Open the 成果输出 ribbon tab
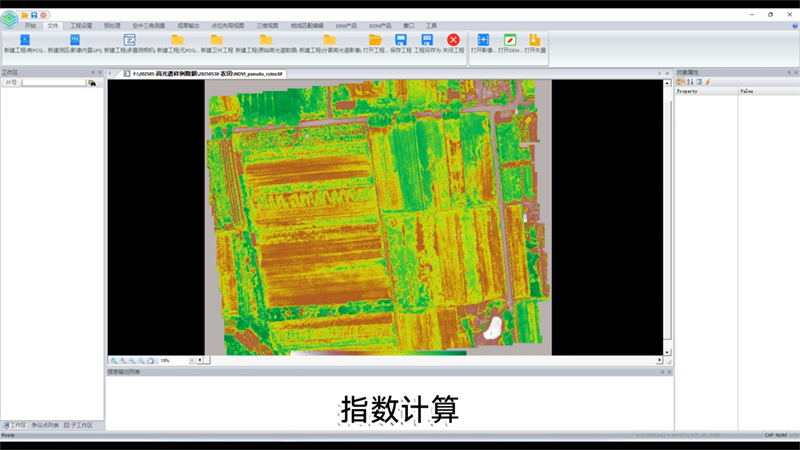Screen dimensions: 800x450 click(x=188, y=26)
